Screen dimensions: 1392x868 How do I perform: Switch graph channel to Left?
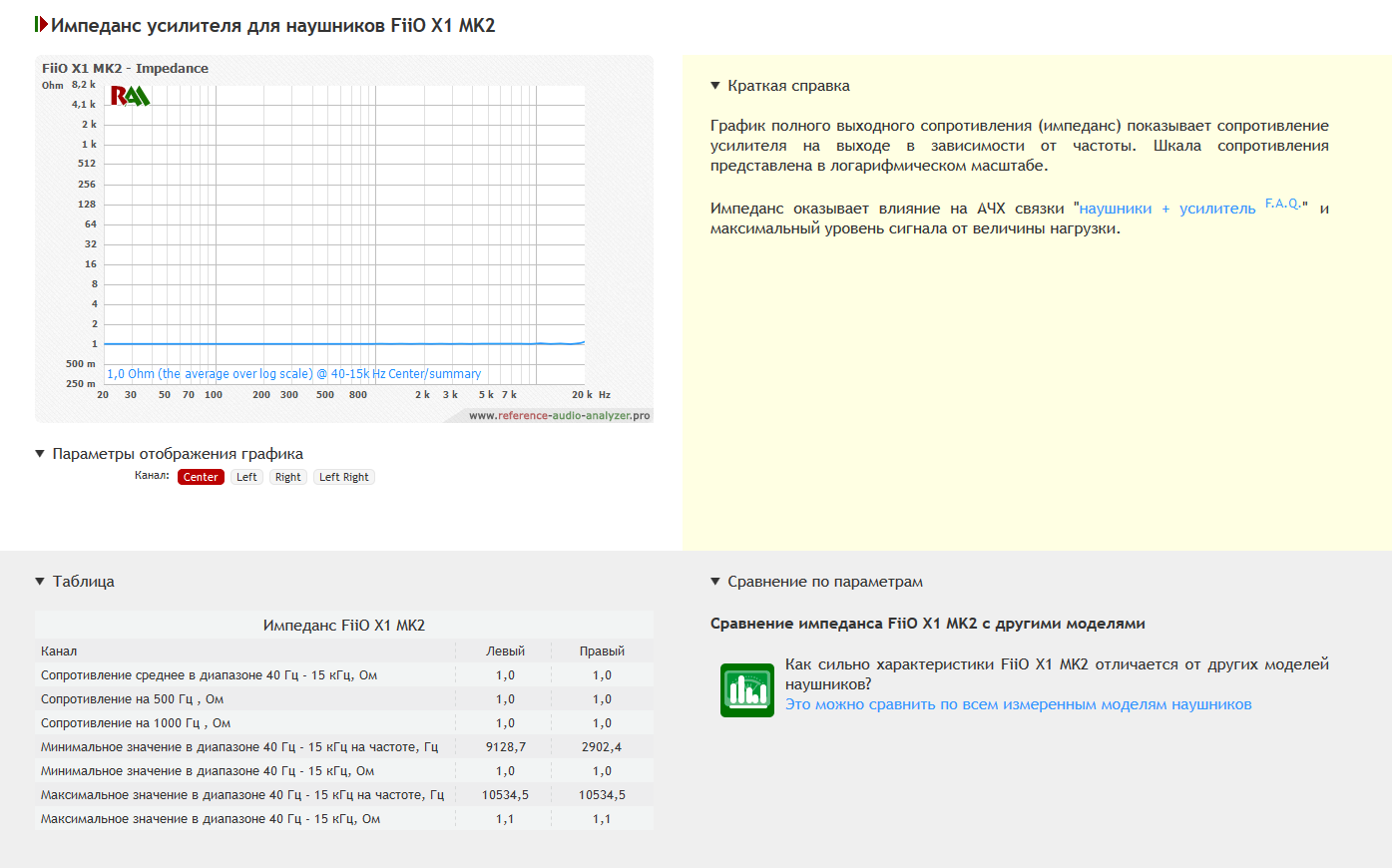tap(246, 477)
